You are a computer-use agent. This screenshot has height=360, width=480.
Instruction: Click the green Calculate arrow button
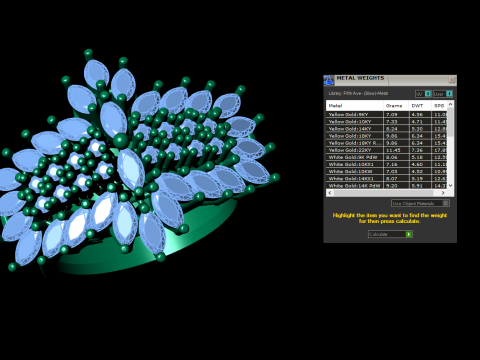click(x=409, y=234)
